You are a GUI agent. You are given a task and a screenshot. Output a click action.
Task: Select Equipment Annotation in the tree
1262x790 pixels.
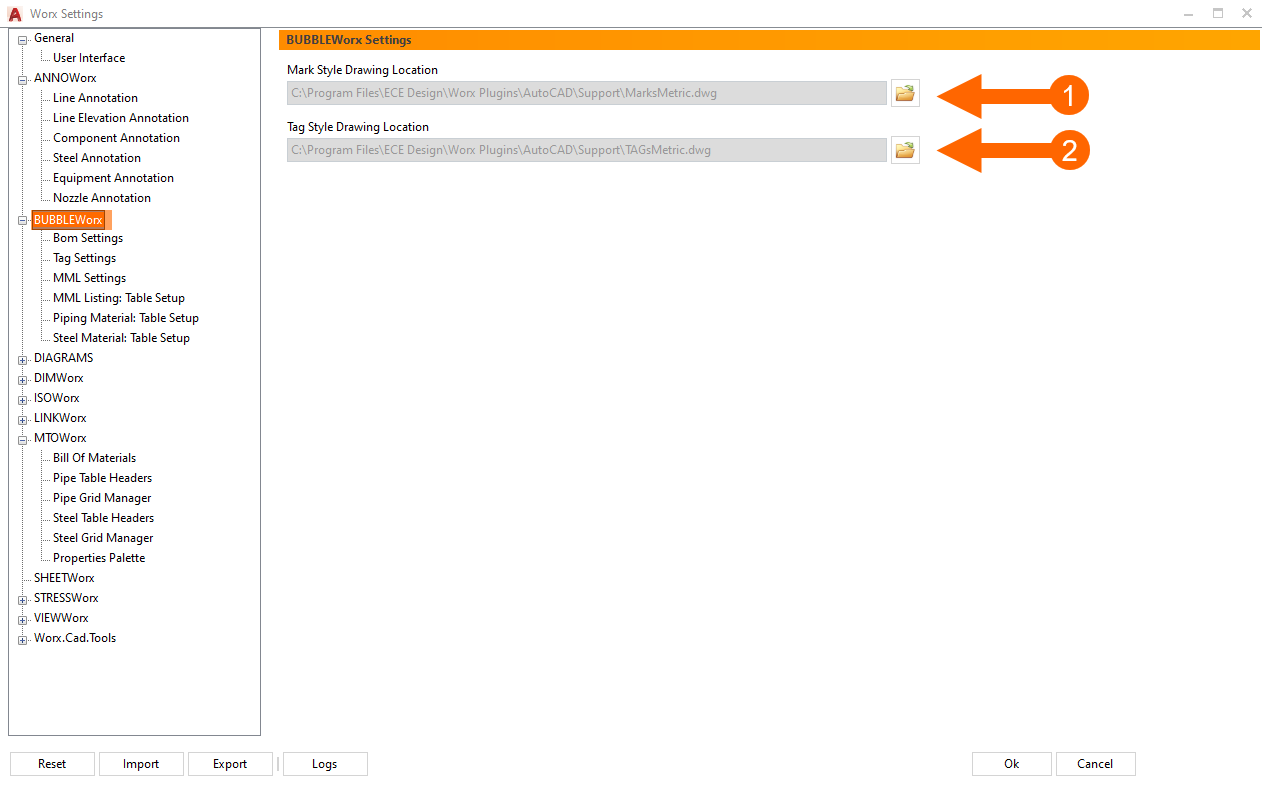coord(113,178)
